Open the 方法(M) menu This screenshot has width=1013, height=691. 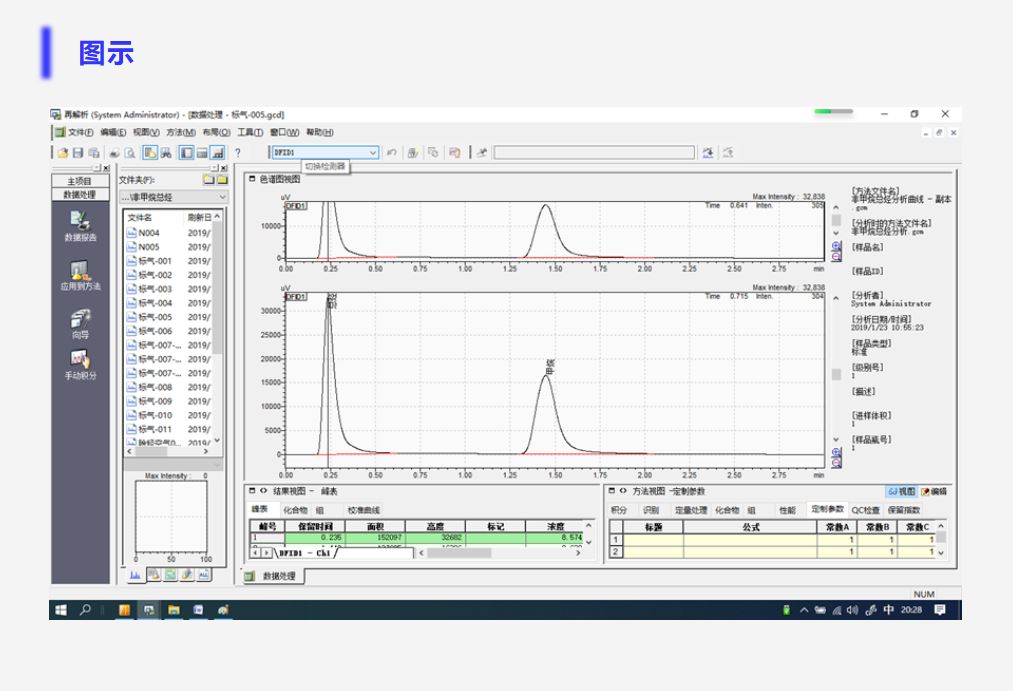(x=181, y=132)
